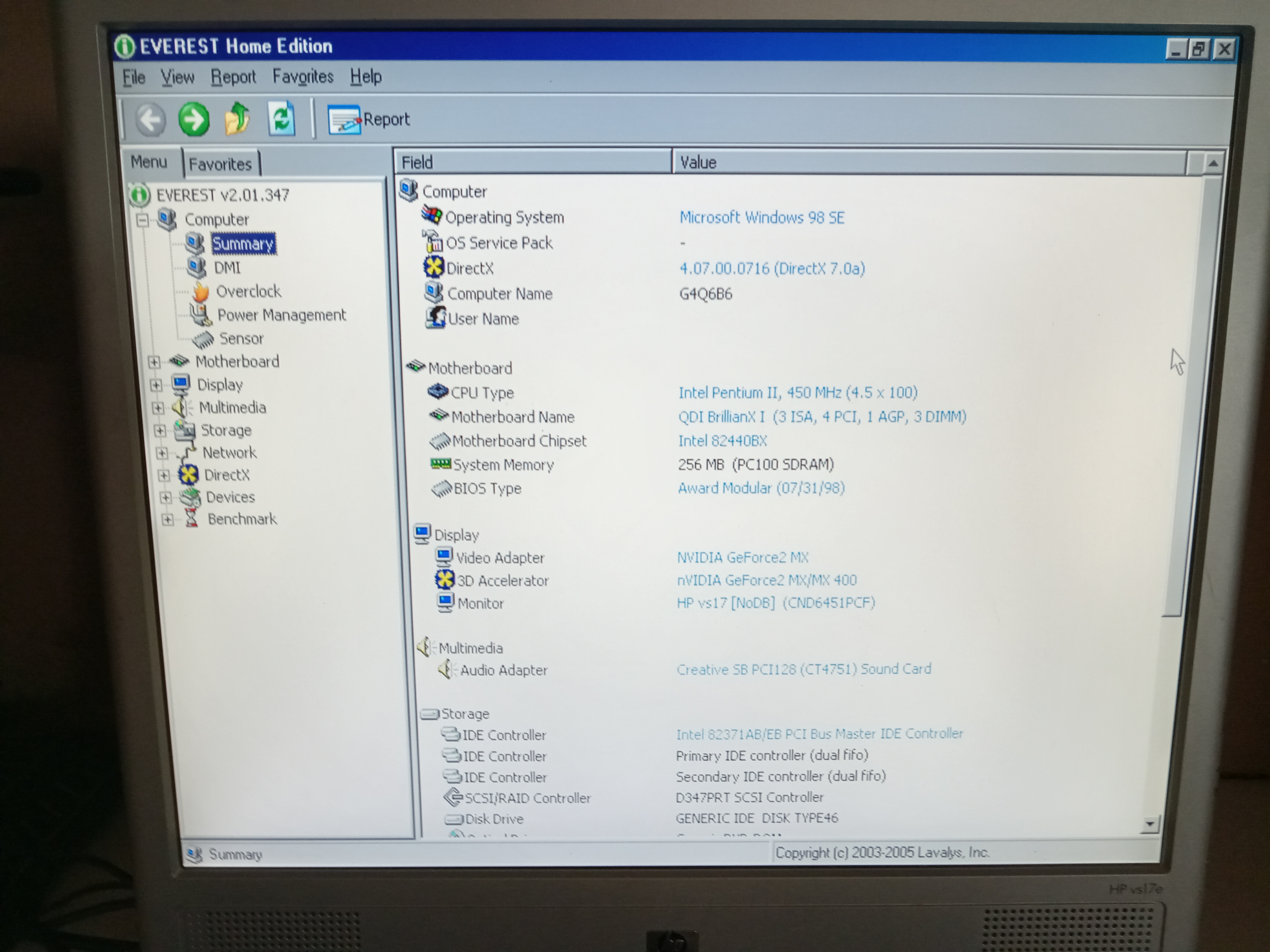Open Power Management tree entry
This screenshot has height=952, width=1270.
(x=281, y=315)
